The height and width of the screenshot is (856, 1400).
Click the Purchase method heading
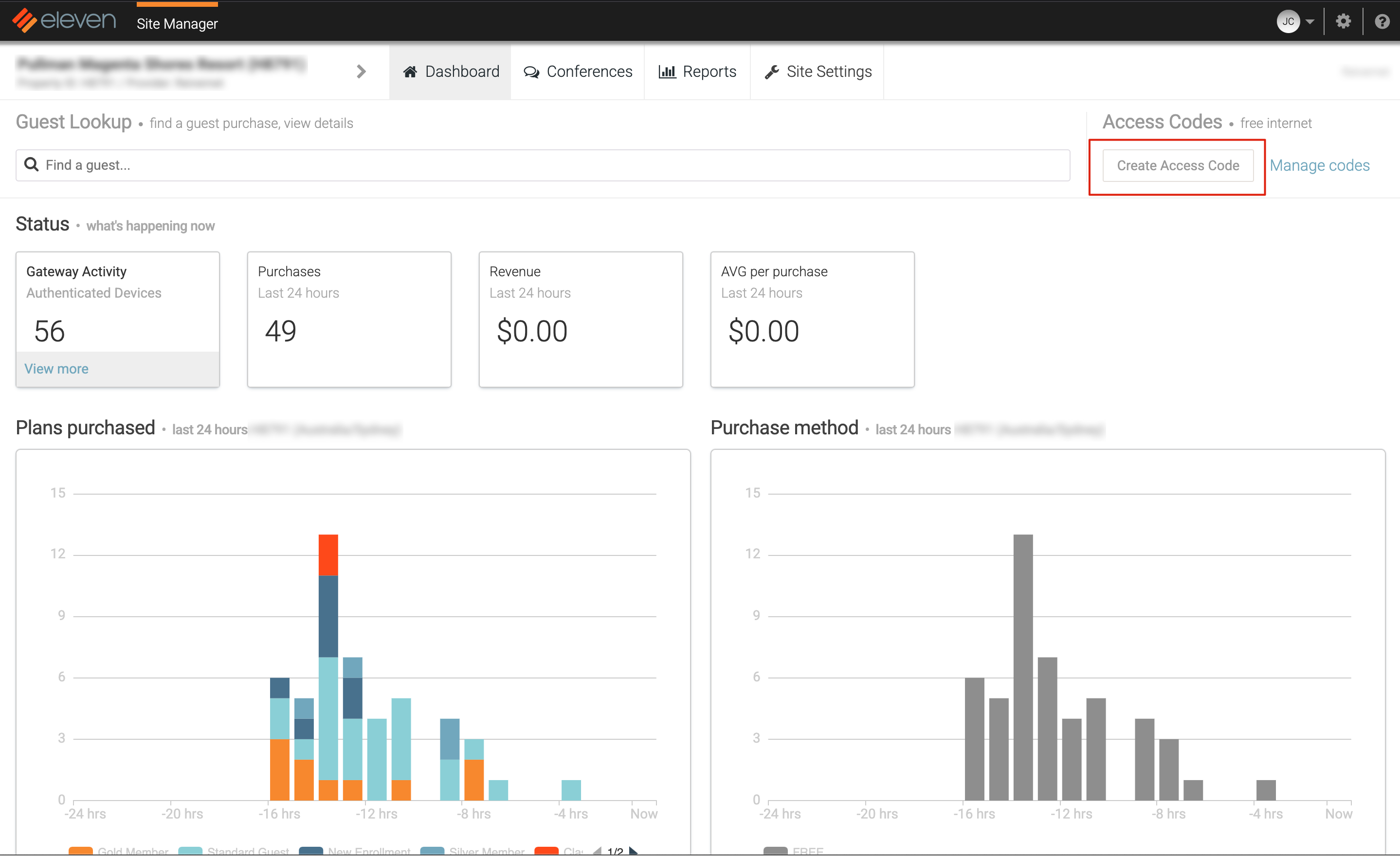[784, 428]
